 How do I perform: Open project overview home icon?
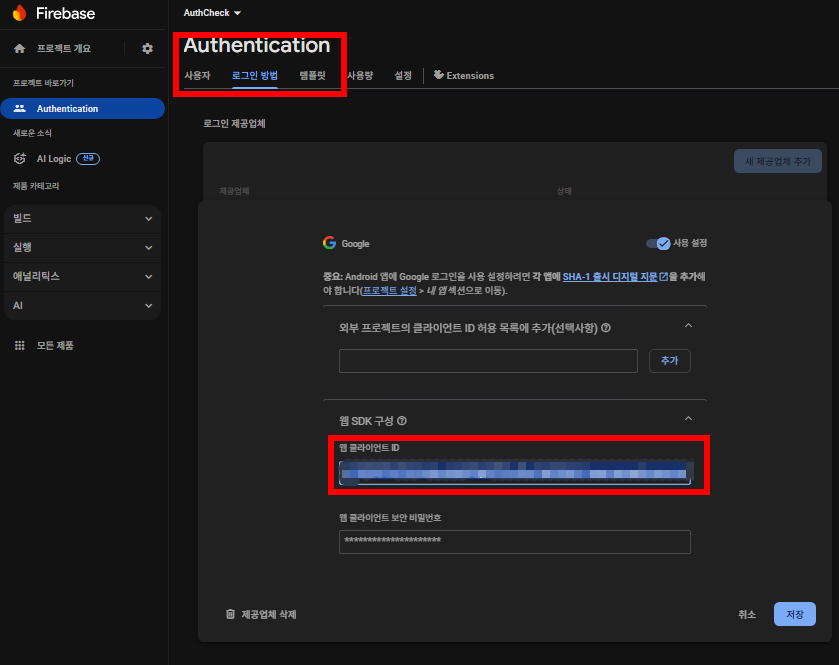pos(20,49)
